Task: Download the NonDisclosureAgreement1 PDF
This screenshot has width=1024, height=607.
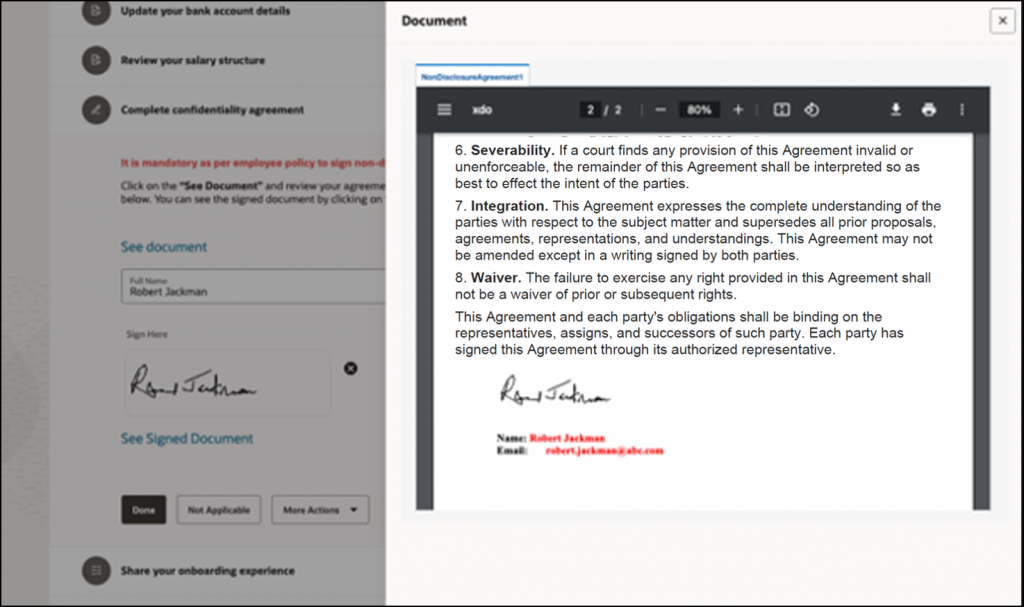Action: coord(896,110)
